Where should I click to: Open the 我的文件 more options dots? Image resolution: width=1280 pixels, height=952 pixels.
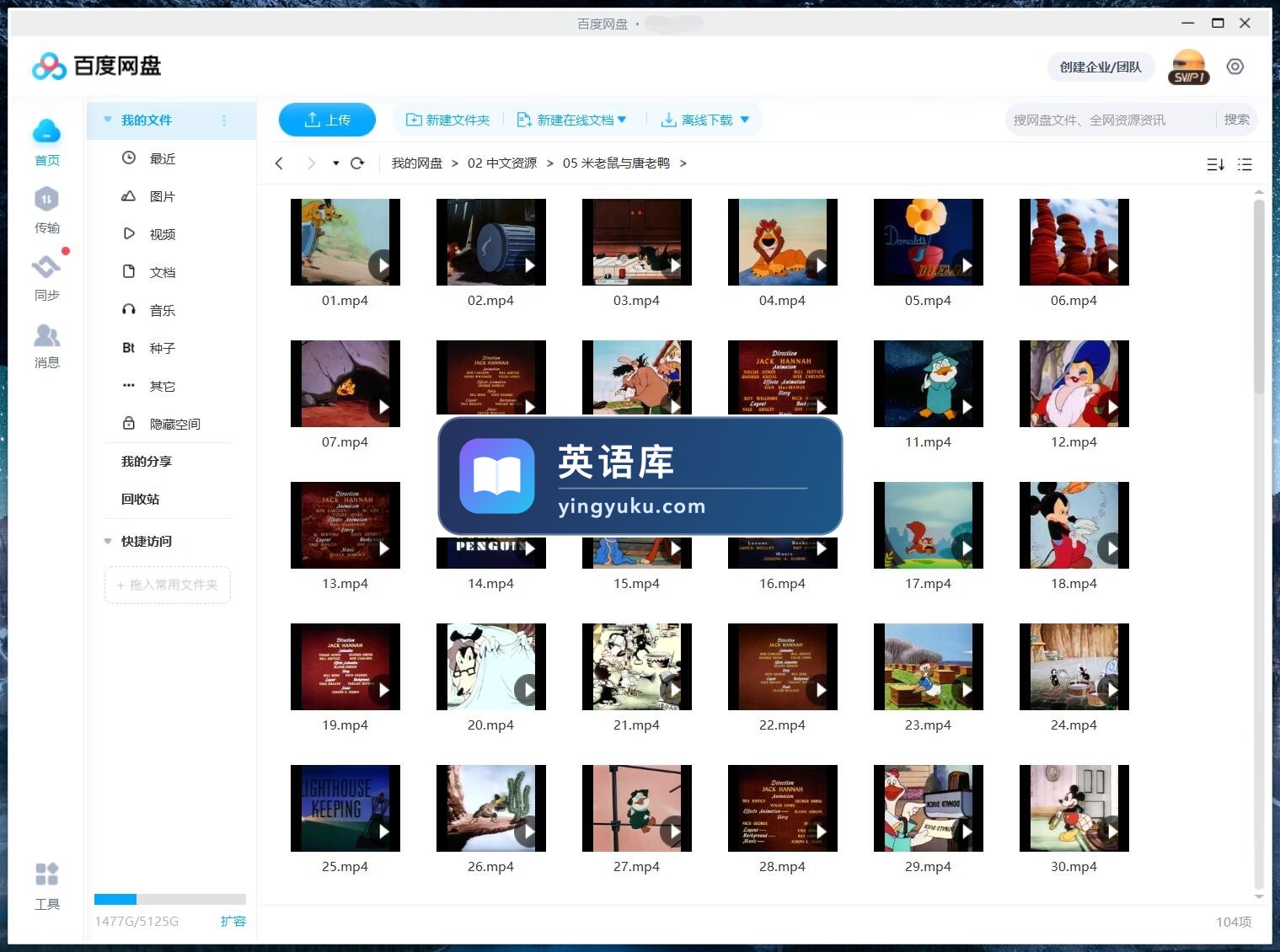[x=224, y=120]
